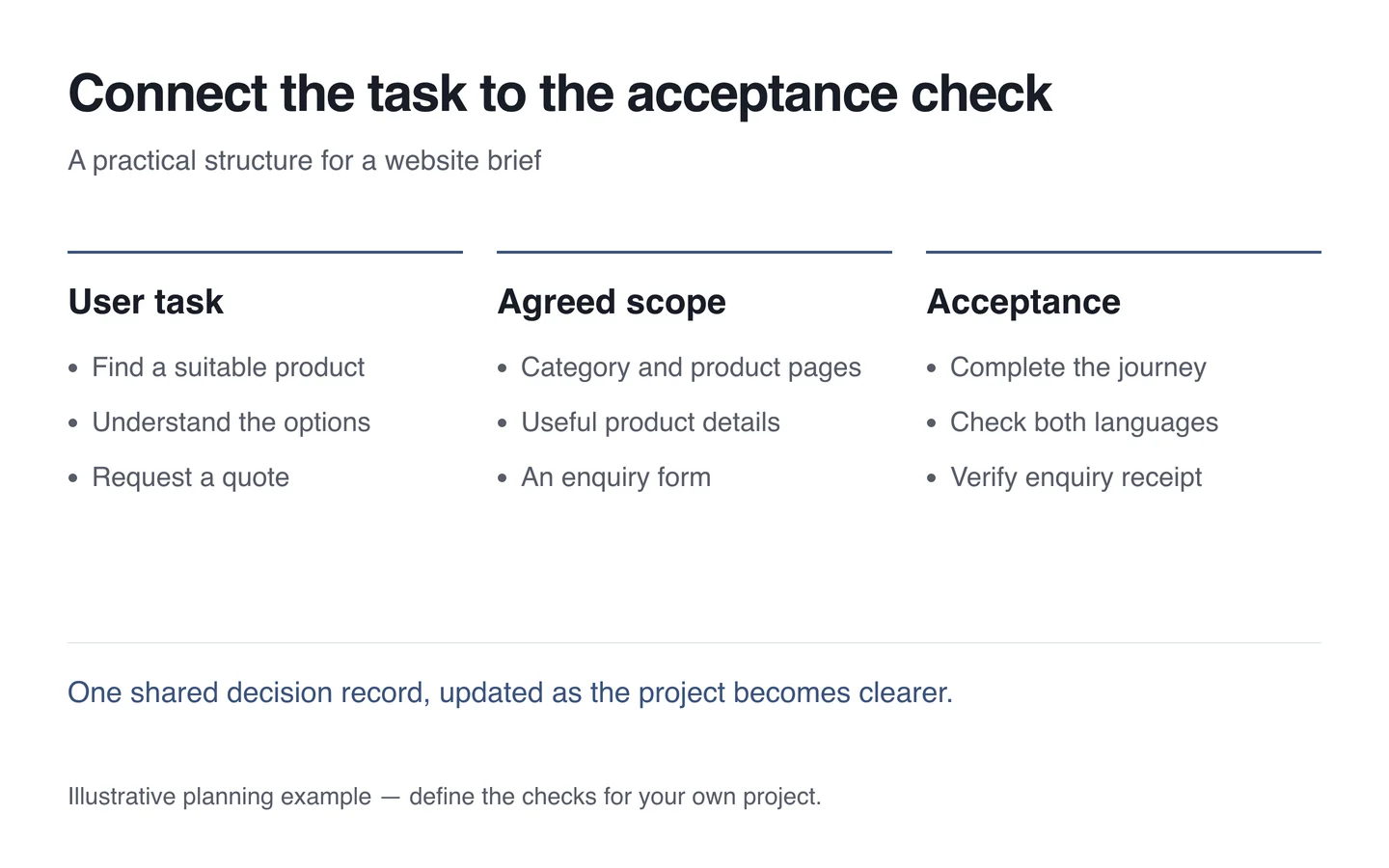This screenshot has height=868, width=1389.
Task: Click the Agreed scope heading
Action: (612, 302)
